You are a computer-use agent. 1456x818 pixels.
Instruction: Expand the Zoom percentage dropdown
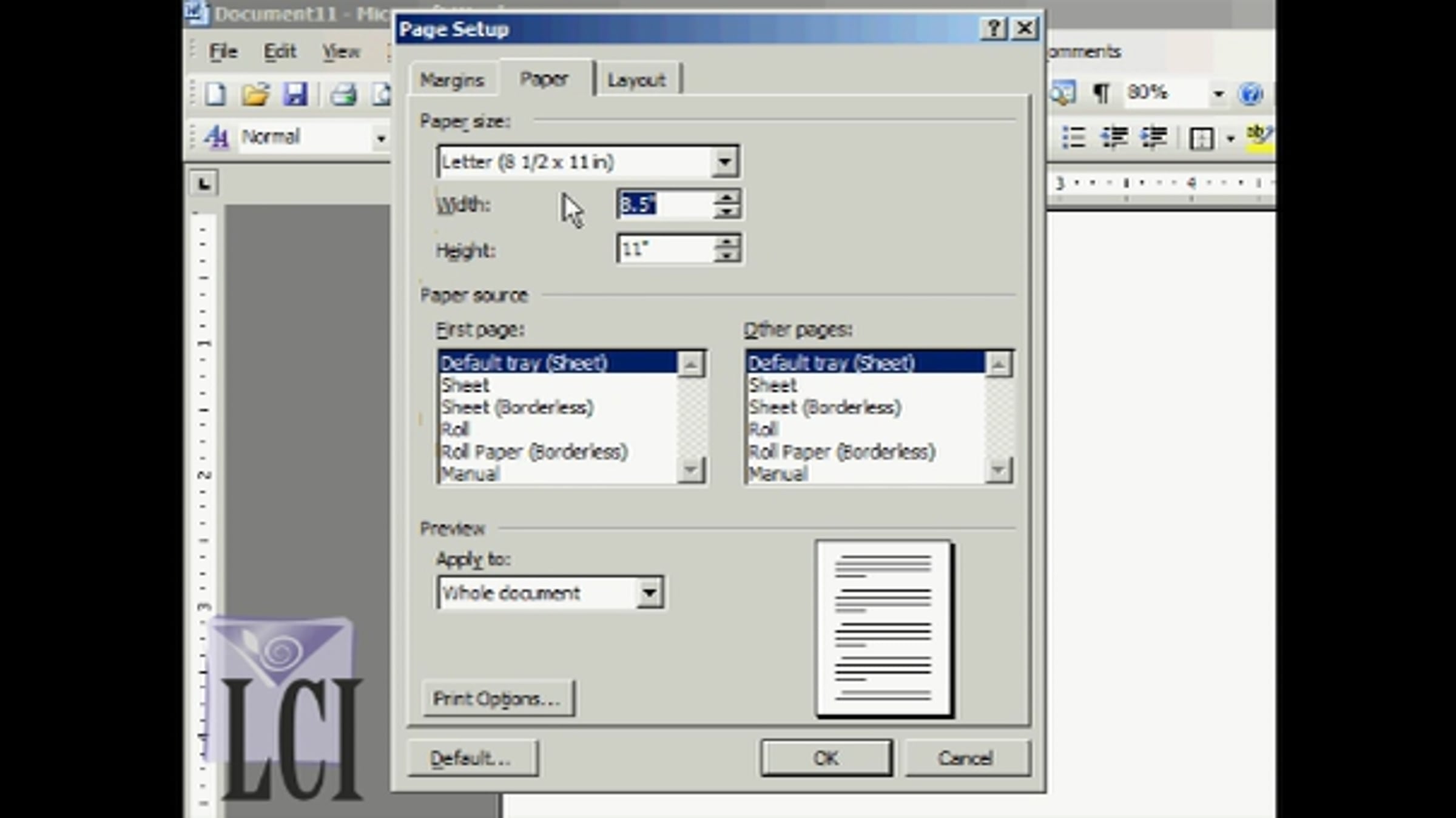tap(1218, 93)
